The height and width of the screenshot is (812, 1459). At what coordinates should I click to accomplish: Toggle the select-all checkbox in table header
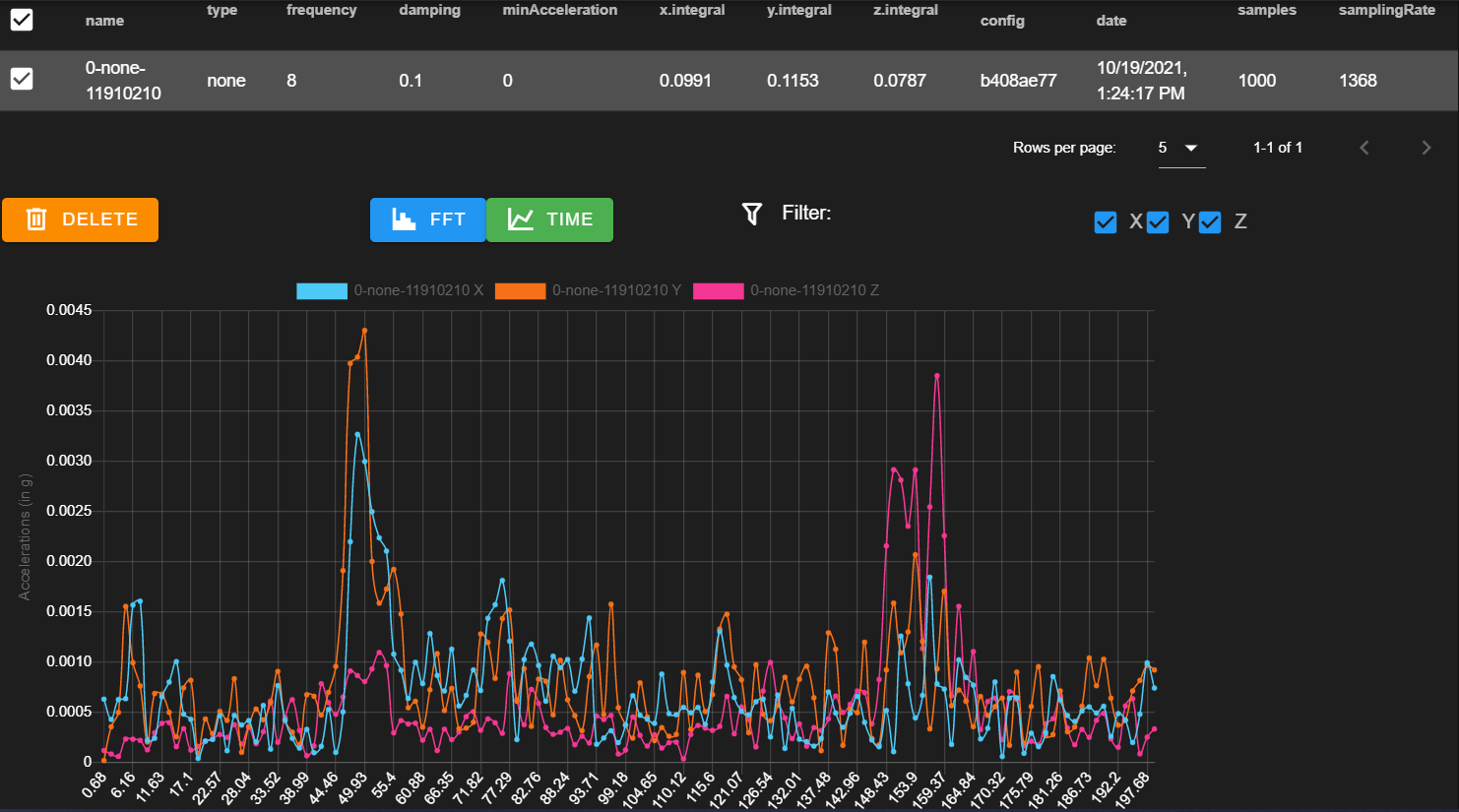22,19
